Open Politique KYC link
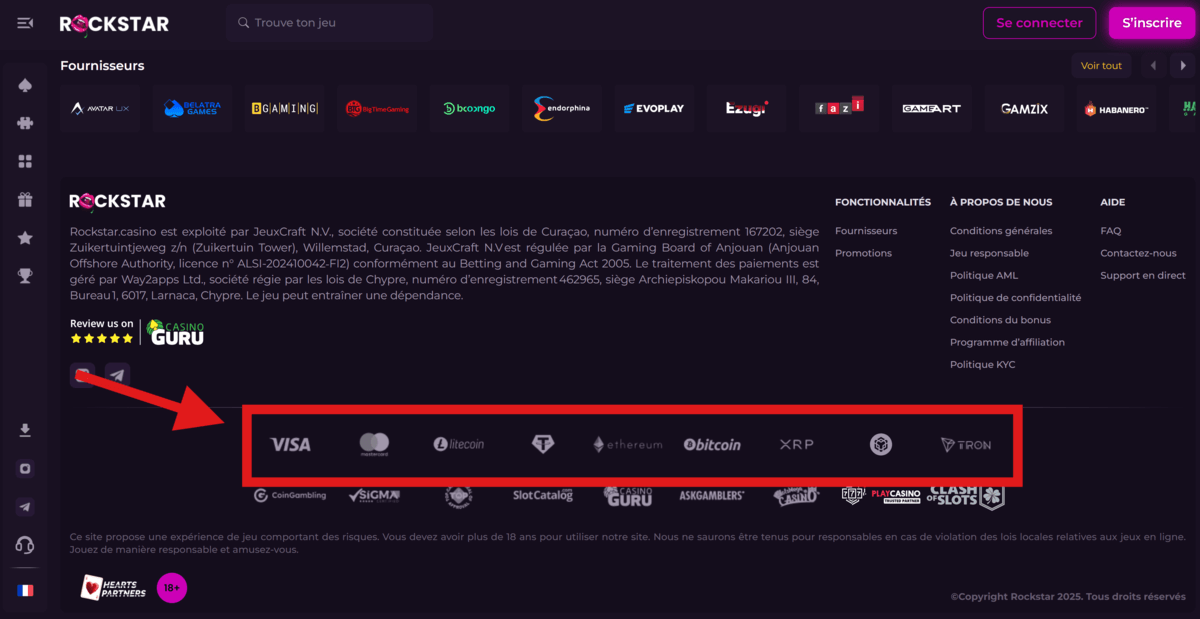Screen dimensions: 1200x619 pos(982,365)
